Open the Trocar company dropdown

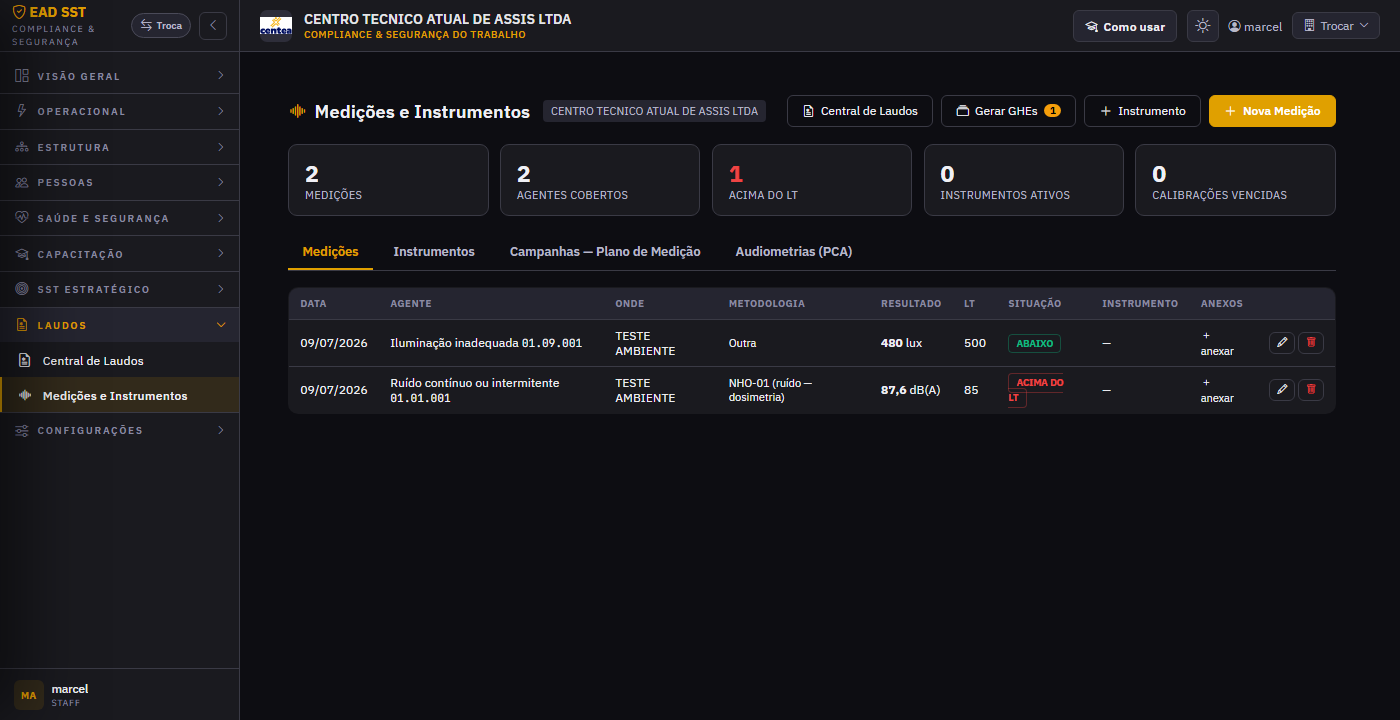click(1336, 26)
